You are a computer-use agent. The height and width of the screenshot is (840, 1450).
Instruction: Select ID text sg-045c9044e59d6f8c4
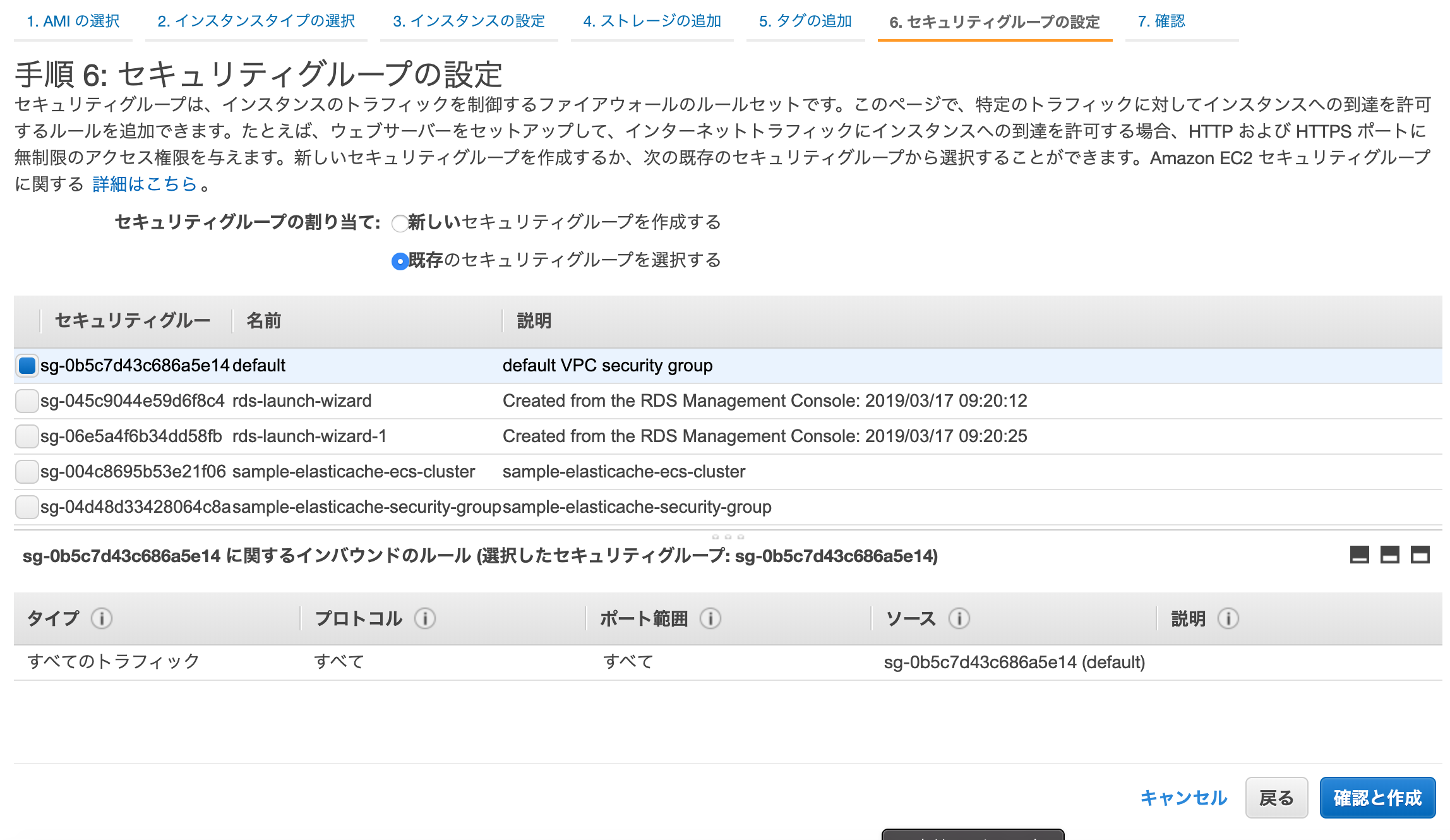[x=133, y=401]
